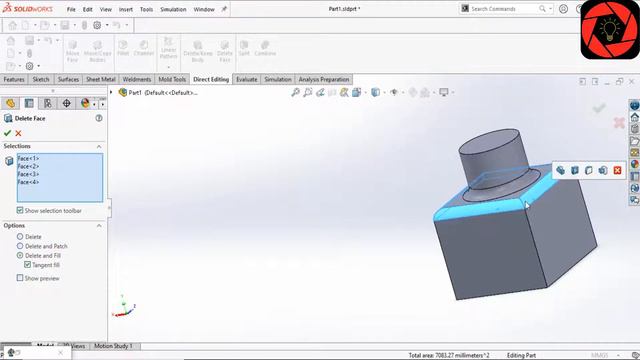Viewport: 640px width, 360px height.
Task: Open Dynamic Annotation Views icon
Action: (344, 93)
